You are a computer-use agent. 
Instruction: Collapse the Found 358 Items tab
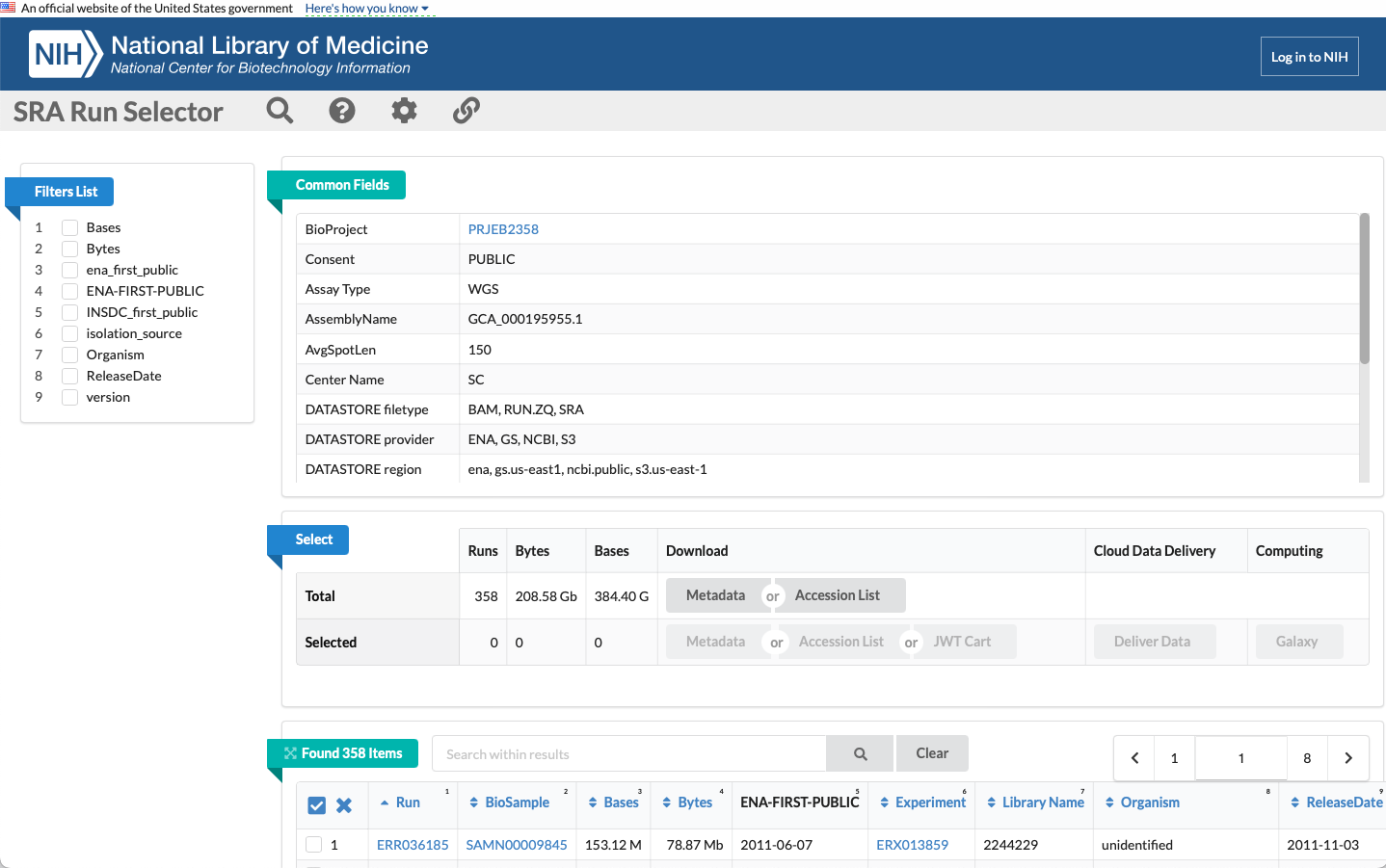pos(342,753)
